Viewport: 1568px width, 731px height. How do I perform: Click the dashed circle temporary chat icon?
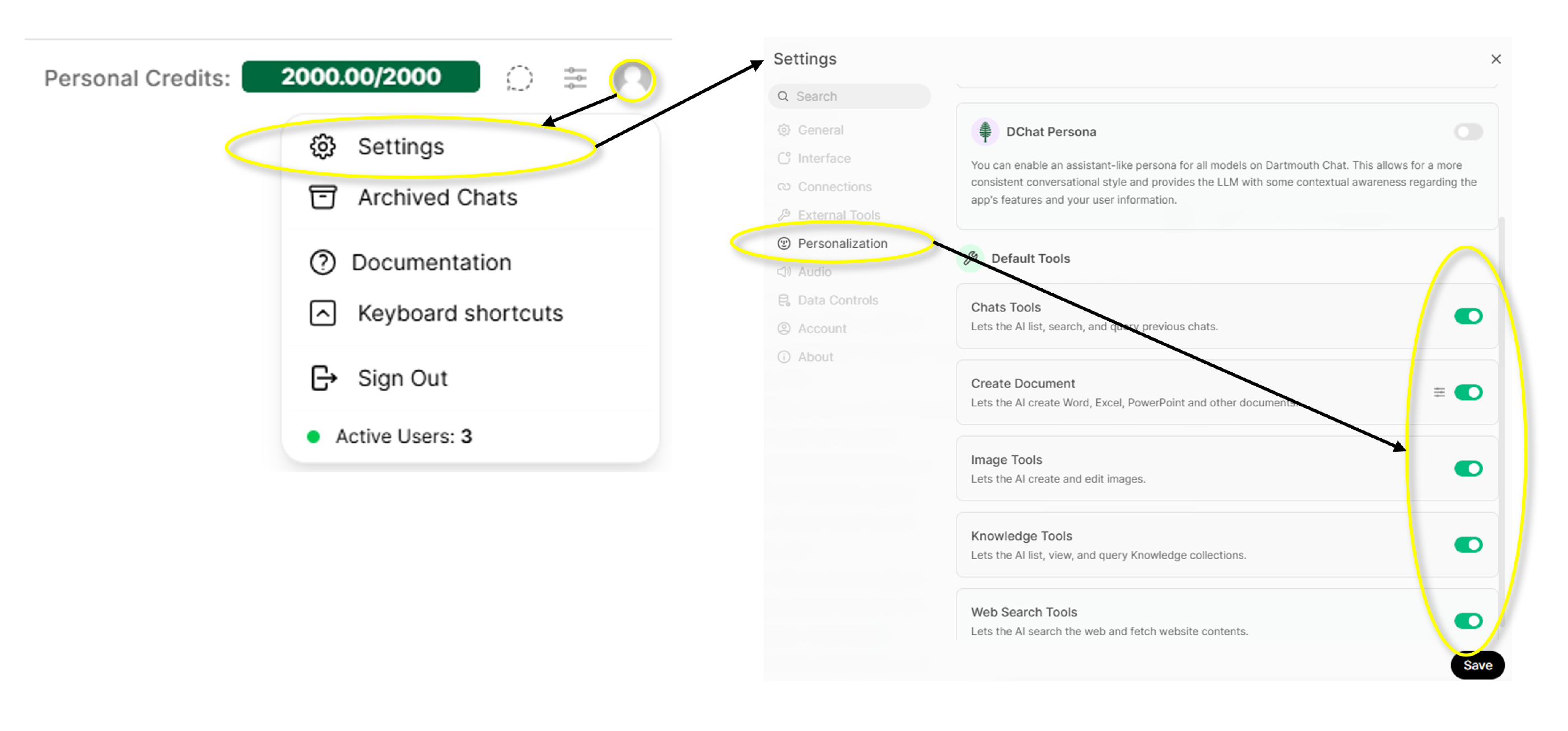[519, 78]
